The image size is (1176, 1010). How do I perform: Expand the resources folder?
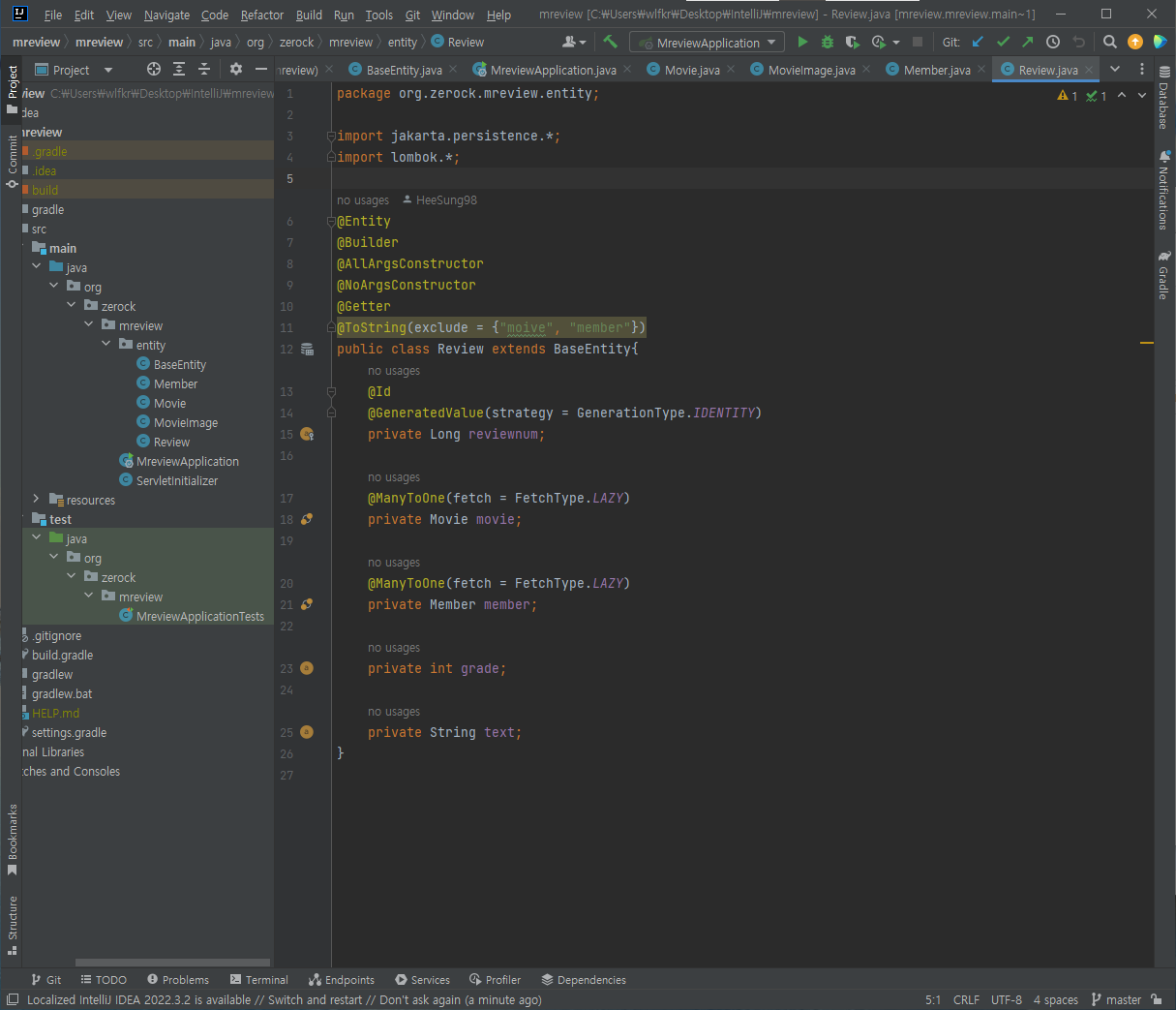[37, 499]
